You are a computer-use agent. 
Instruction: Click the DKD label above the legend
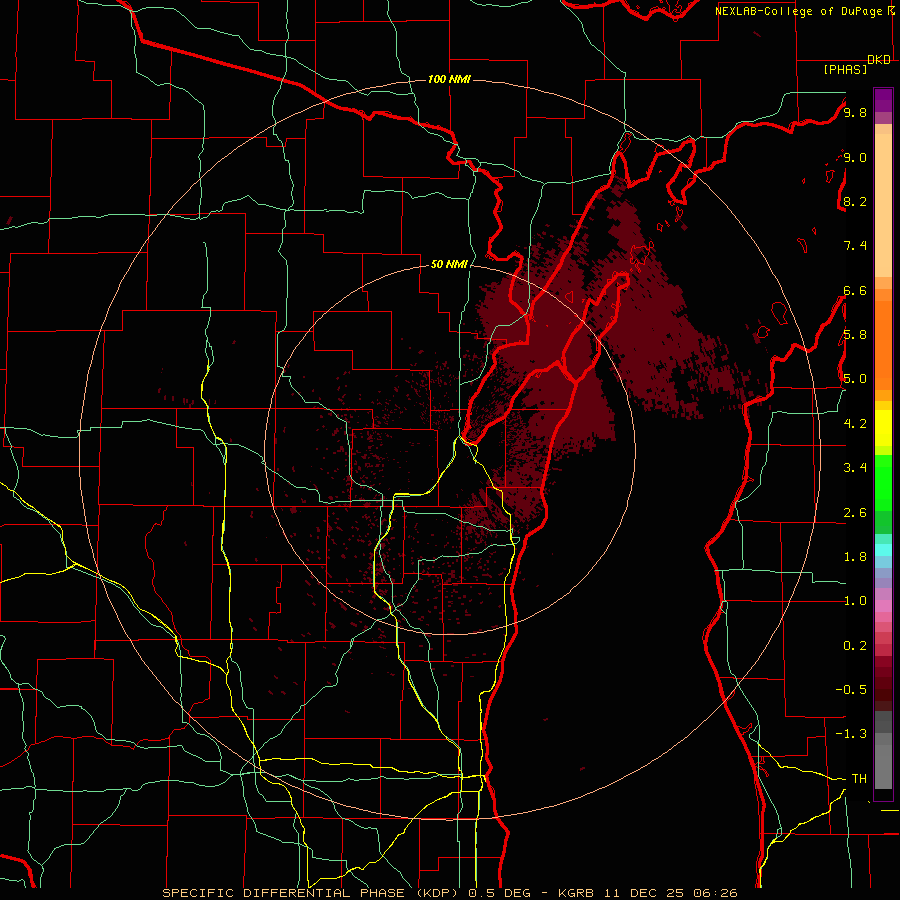point(879,60)
